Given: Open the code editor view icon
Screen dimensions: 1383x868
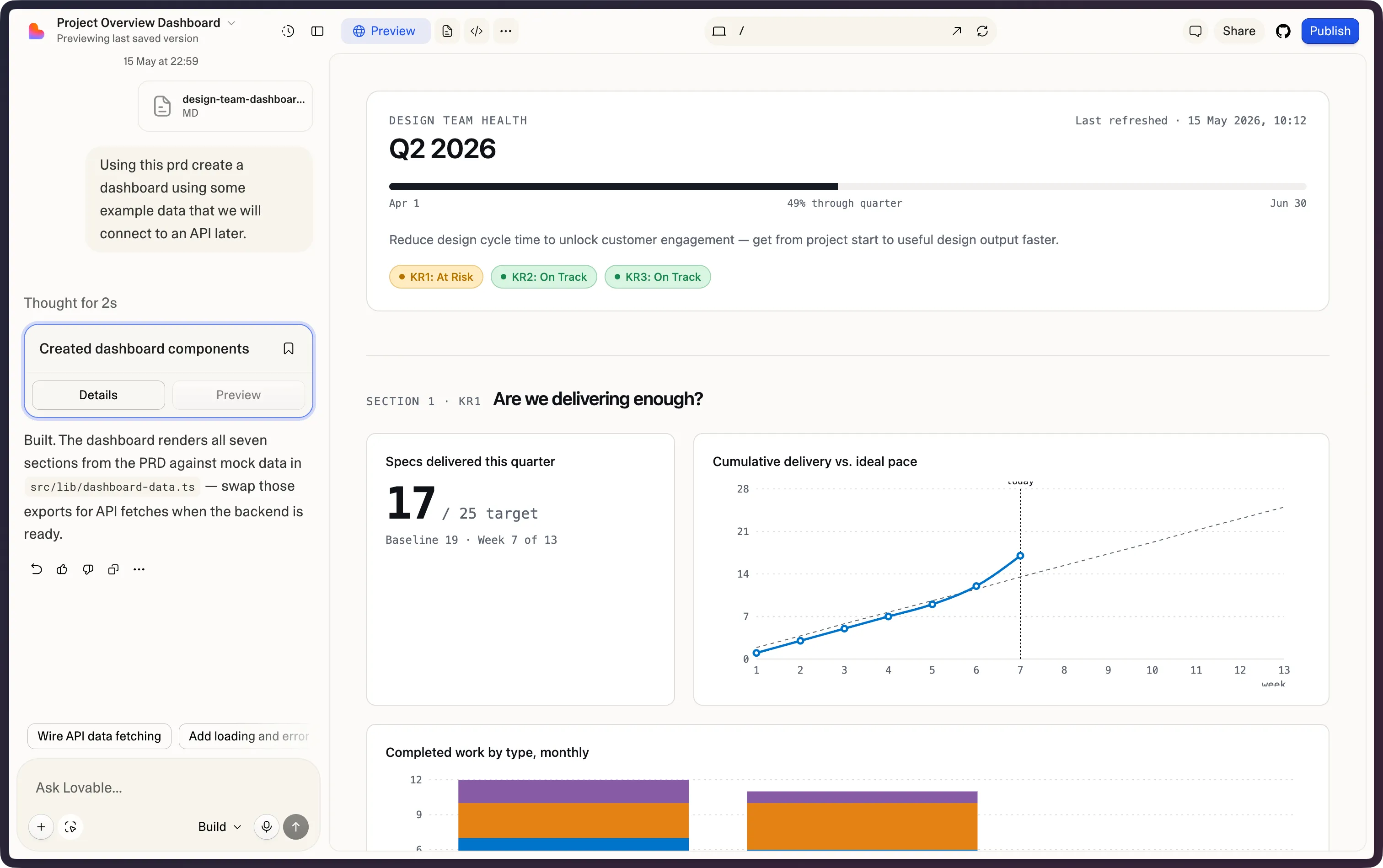Looking at the screenshot, I should [477, 31].
